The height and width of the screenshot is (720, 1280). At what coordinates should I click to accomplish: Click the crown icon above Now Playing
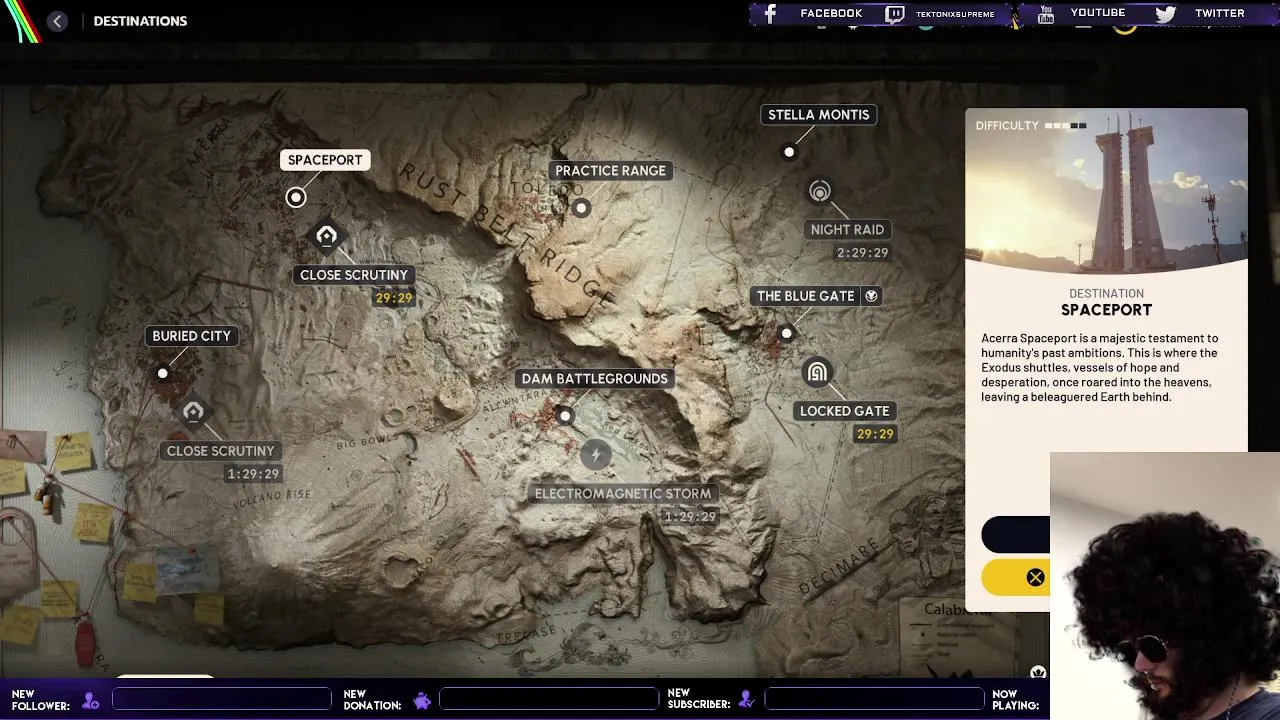pos(1038,673)
